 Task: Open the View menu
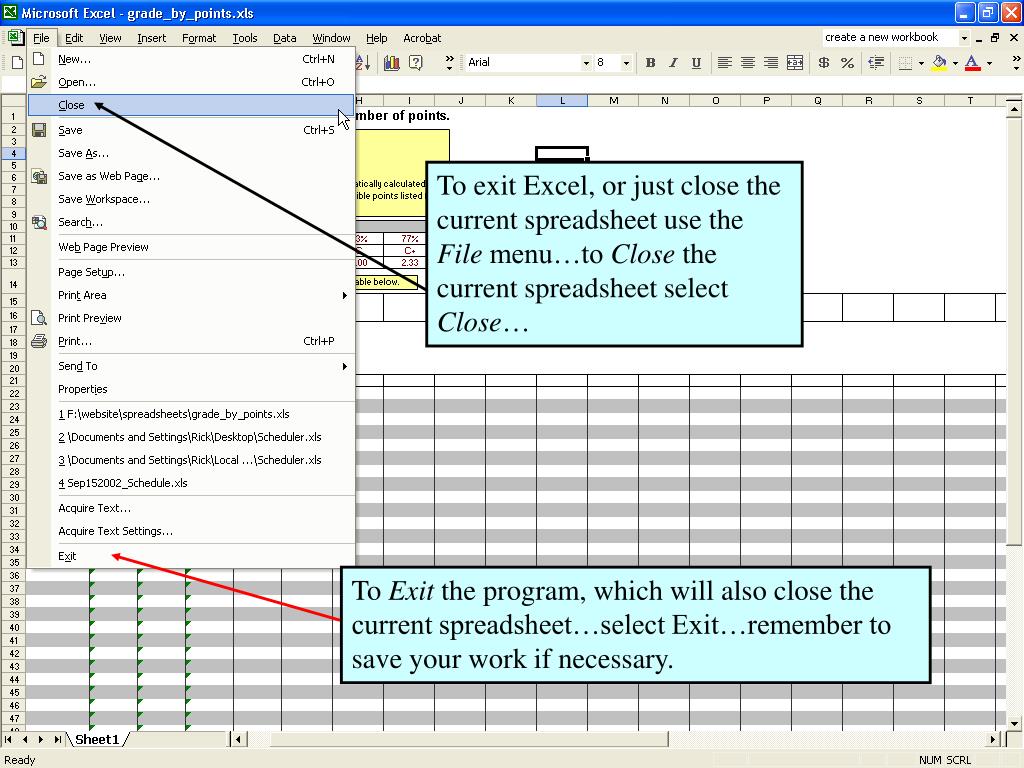[x=110, y=39]
